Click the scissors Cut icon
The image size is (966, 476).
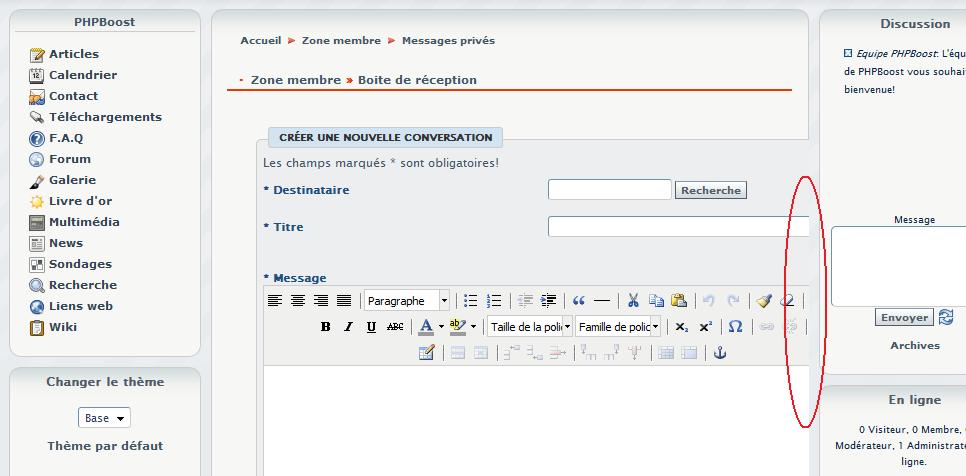[632, 301]
